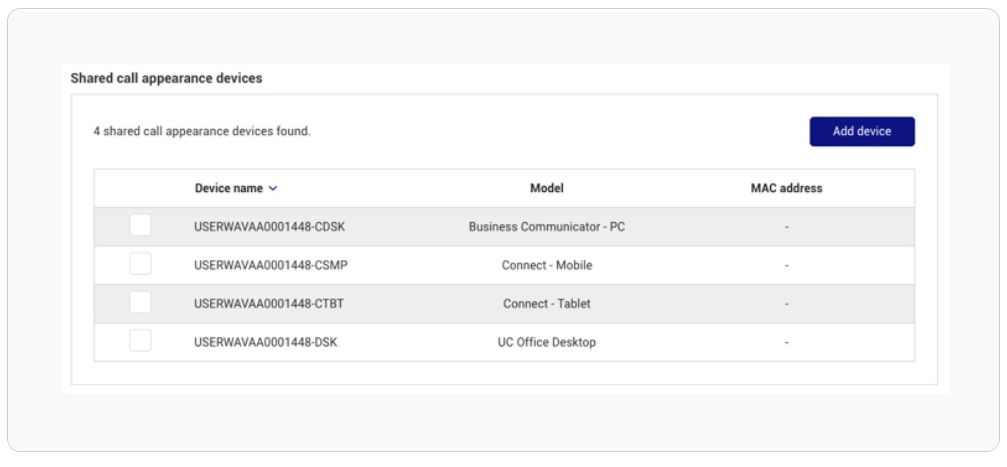Click the USERWAVAA0001448-CTBT device name
This screenshot has width=1007, height=467.
tap(269, 304)
